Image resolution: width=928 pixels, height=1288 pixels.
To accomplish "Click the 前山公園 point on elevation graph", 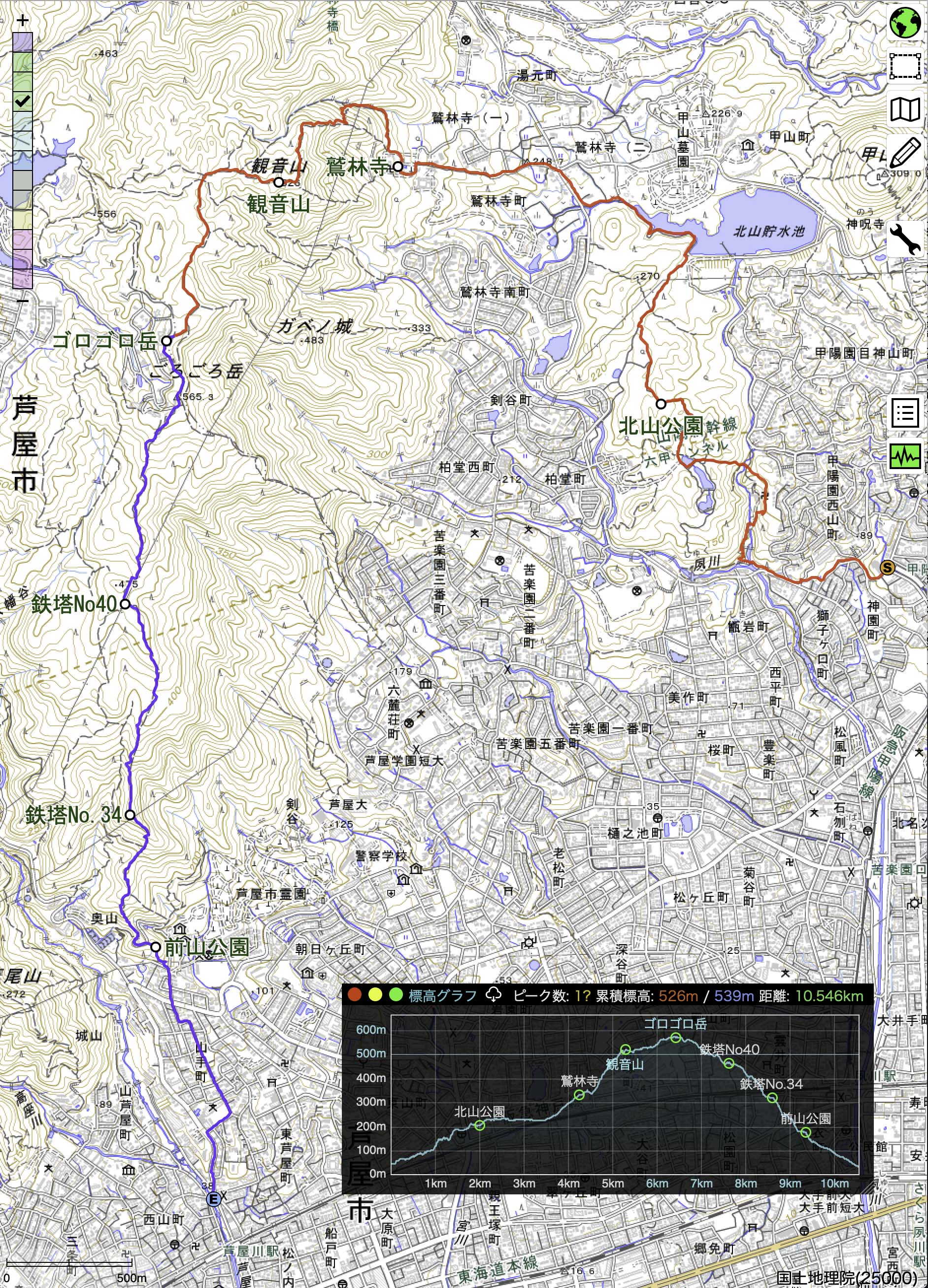I will coord(805,1132).
